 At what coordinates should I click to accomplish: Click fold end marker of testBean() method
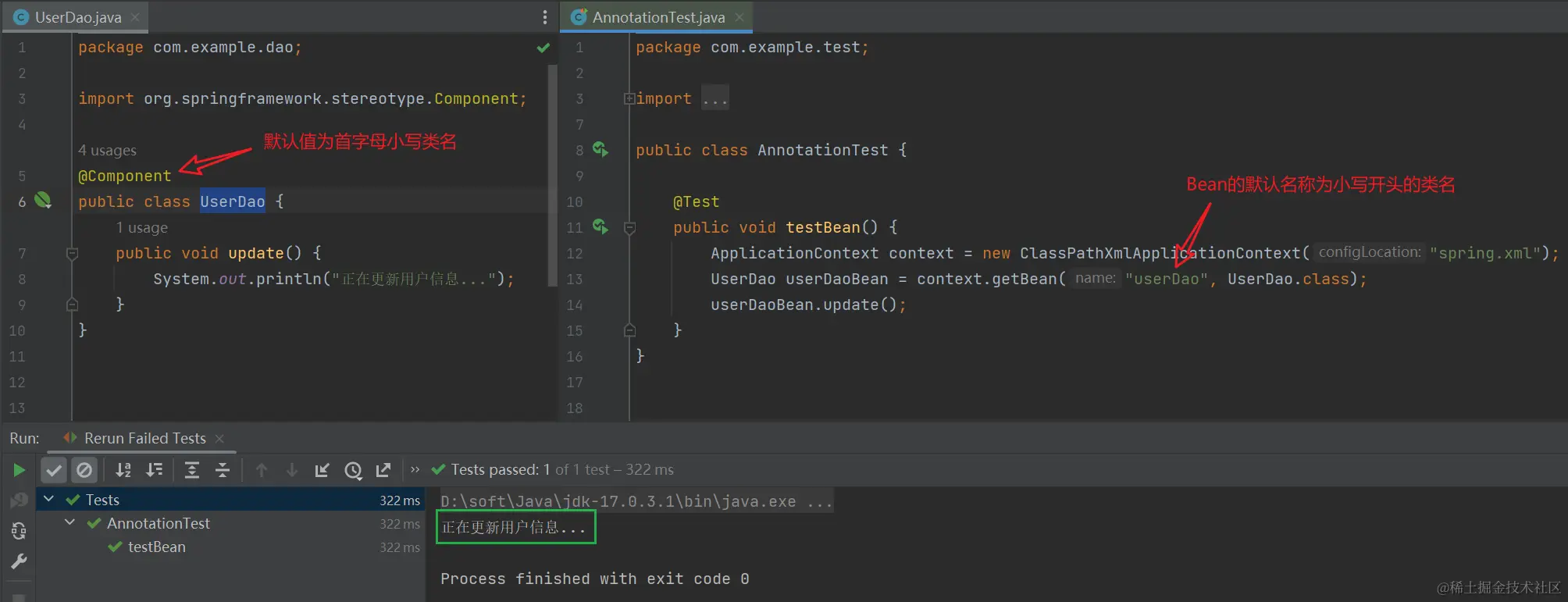(629, 330)
